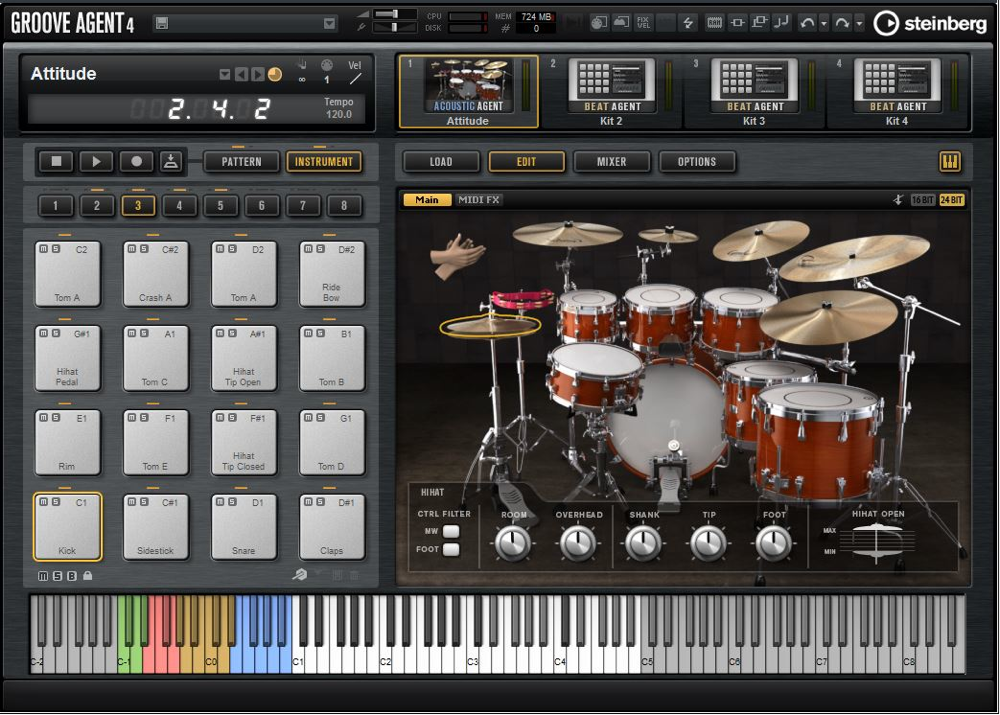Open the preset dropdown in top bar
This screenshot has height=715, width=1000.
(330, 23)
